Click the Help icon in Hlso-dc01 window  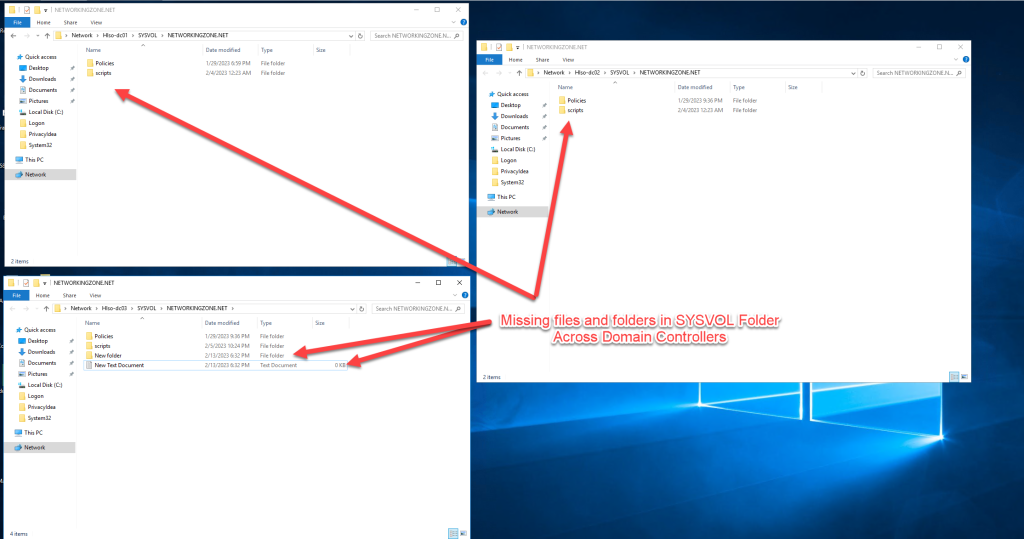pos(463,21)
